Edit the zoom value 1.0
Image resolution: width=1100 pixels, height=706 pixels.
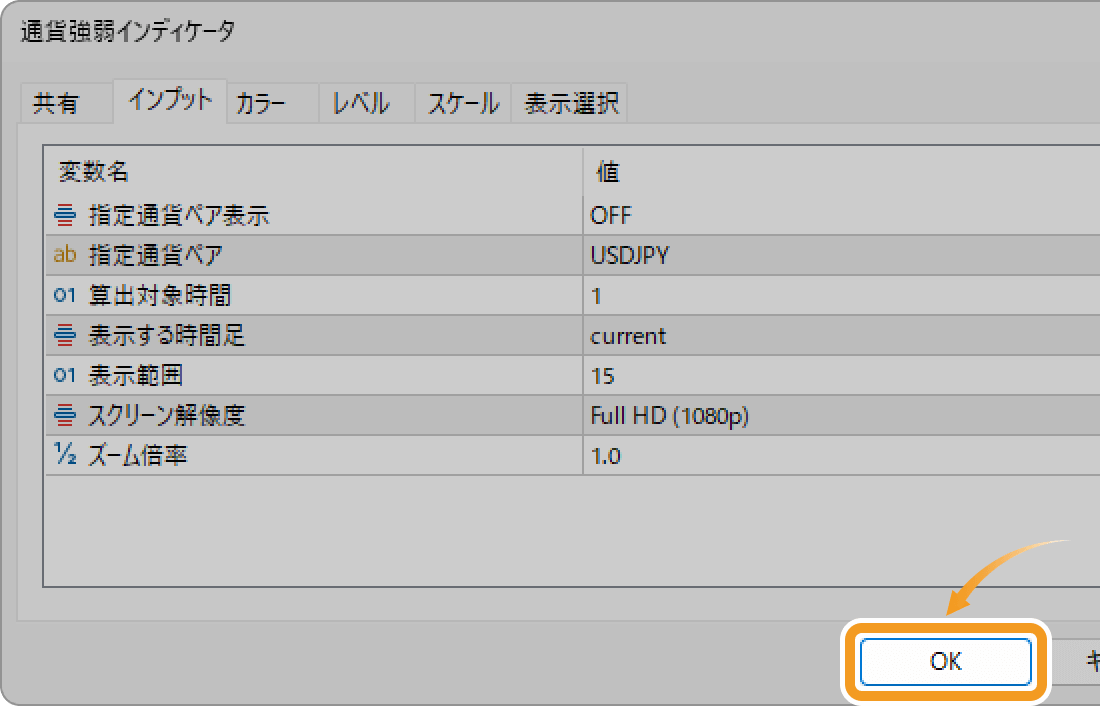point(841,455)
